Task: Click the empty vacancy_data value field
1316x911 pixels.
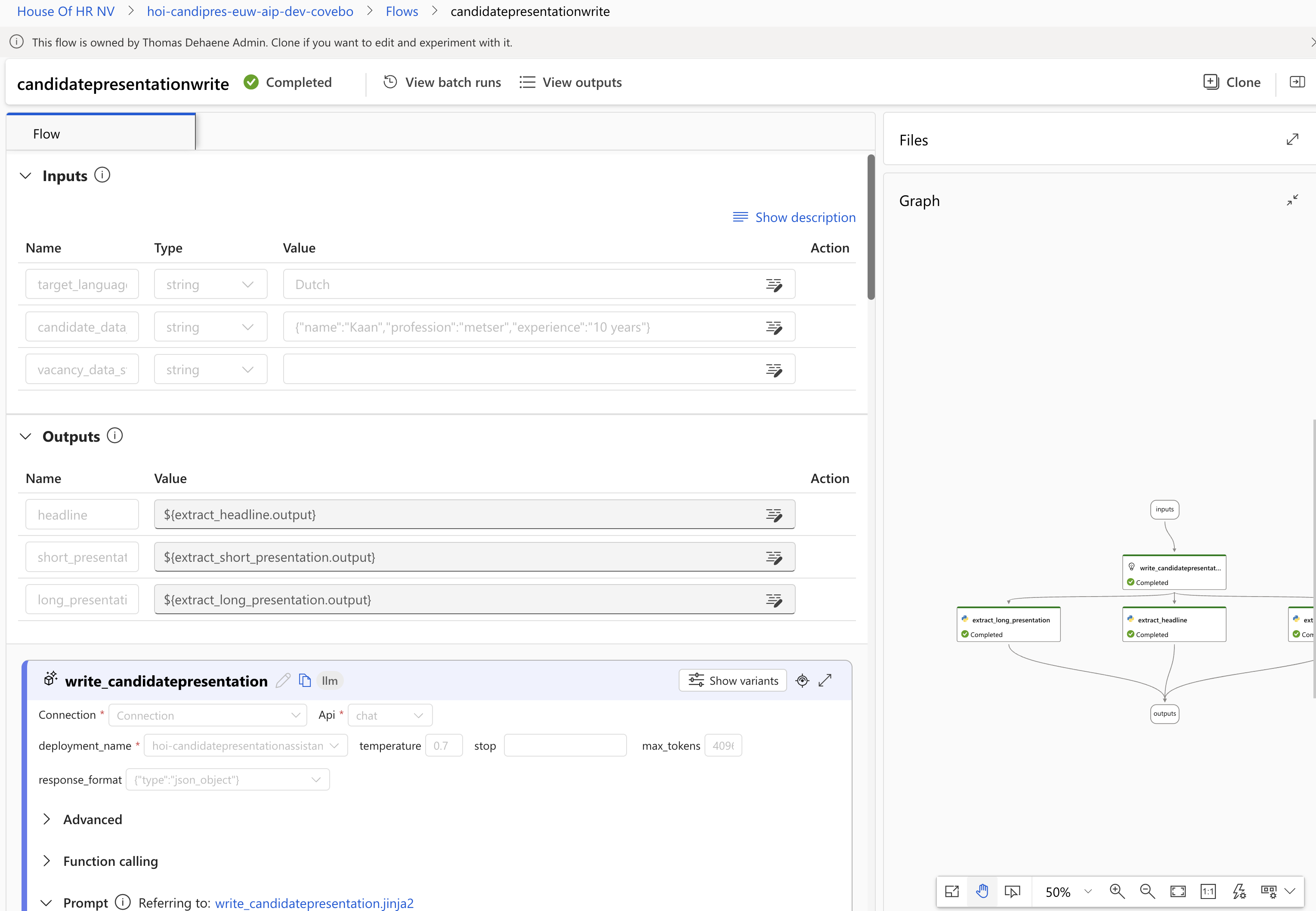Action: pos(539,369)
